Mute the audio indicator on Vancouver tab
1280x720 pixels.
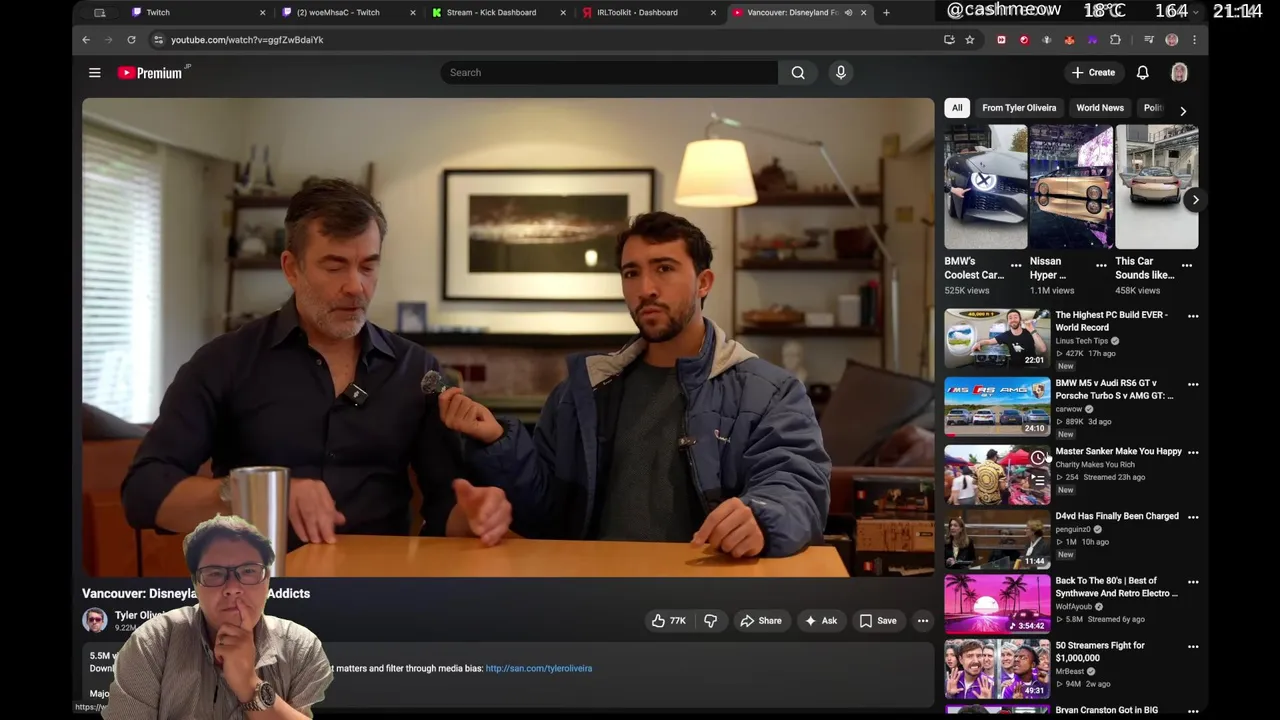point(848,13)
